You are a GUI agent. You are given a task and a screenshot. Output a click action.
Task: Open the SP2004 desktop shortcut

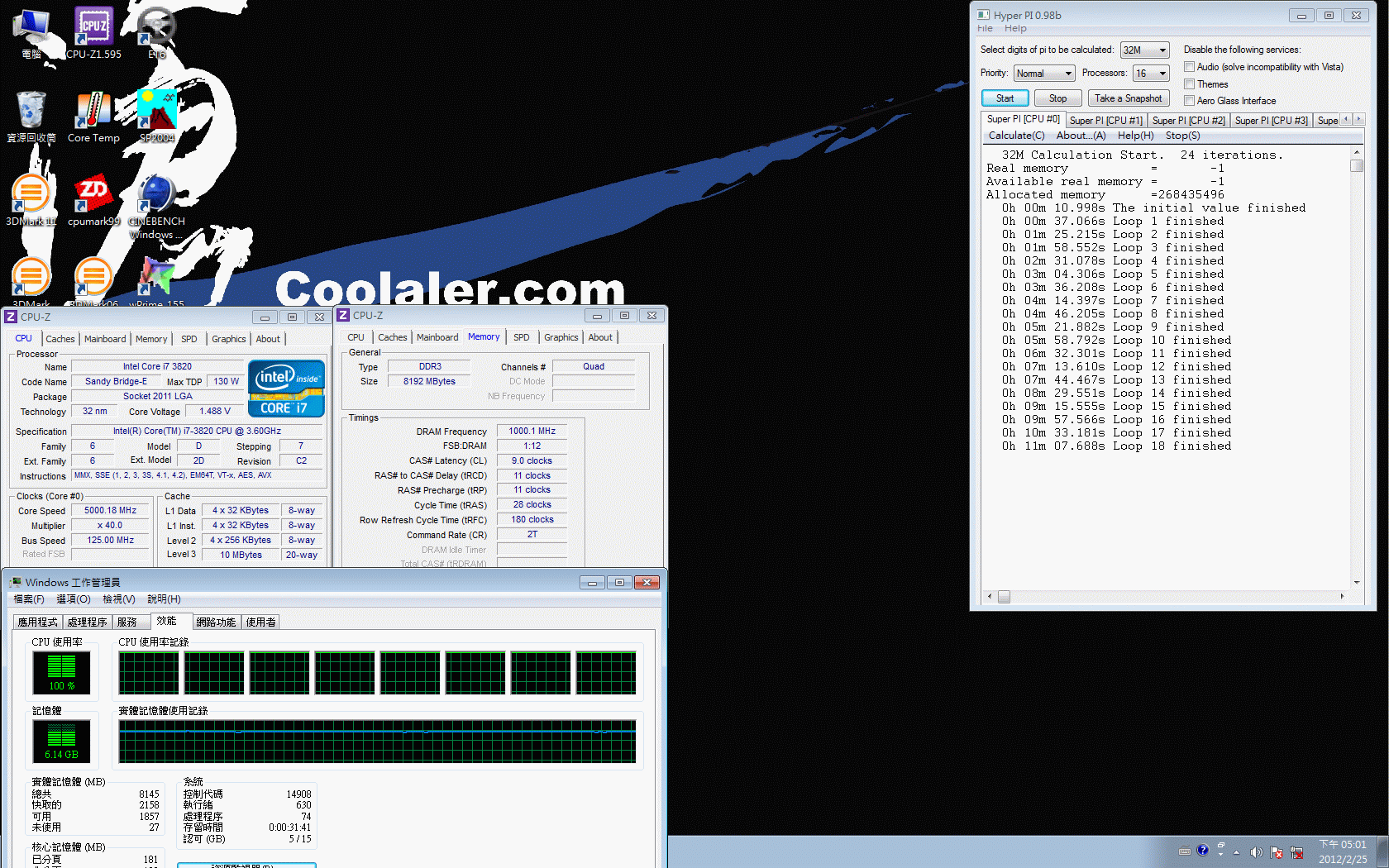click(157, 117)
